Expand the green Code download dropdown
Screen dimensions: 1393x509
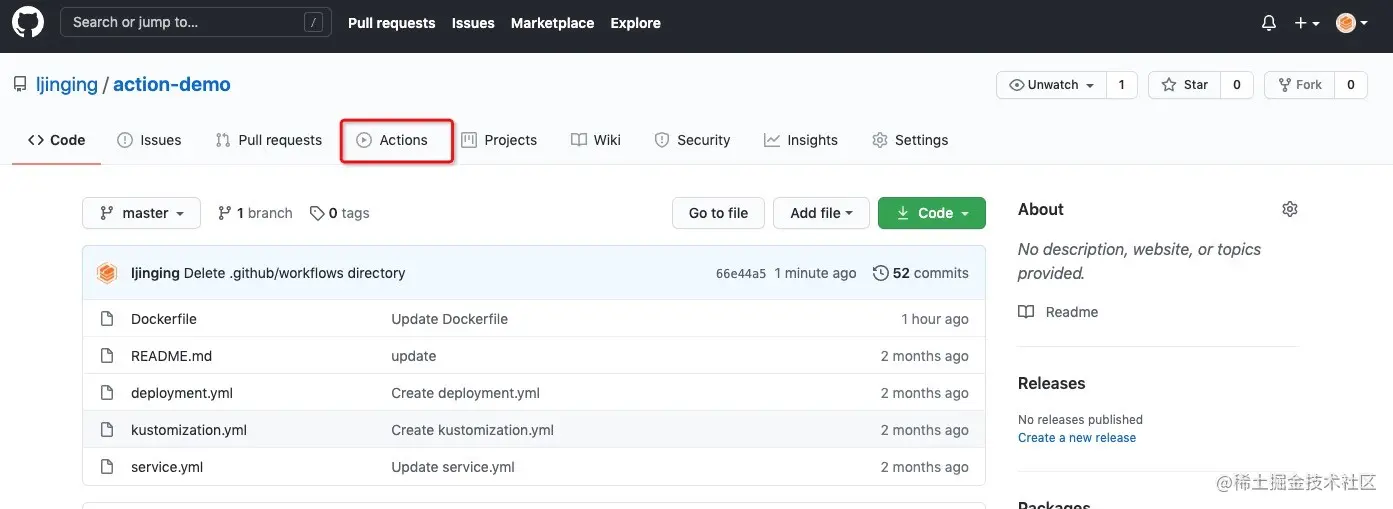coord(932,213)
